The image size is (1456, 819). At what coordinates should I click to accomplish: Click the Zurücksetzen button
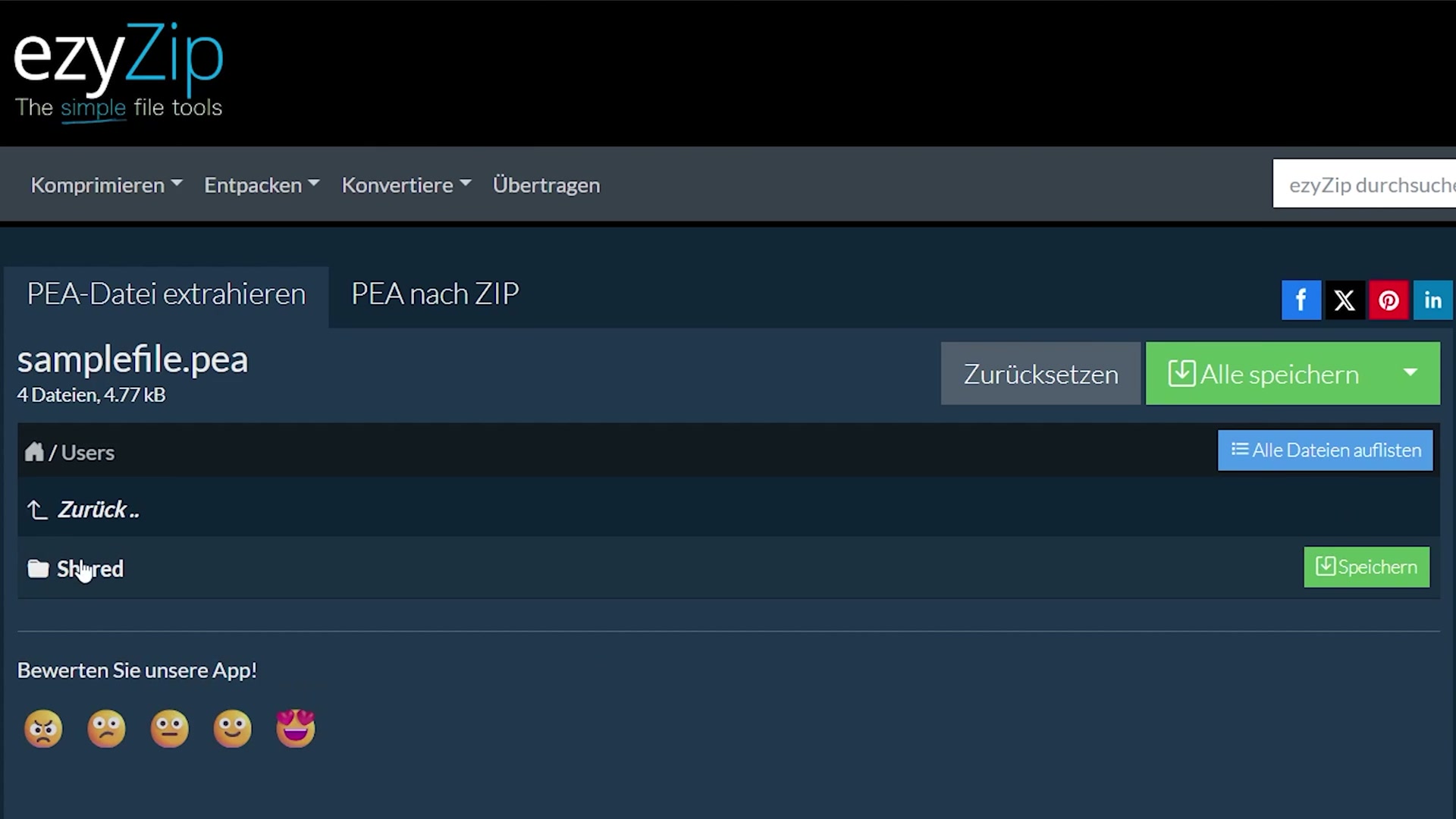[x=1040, y=373]
